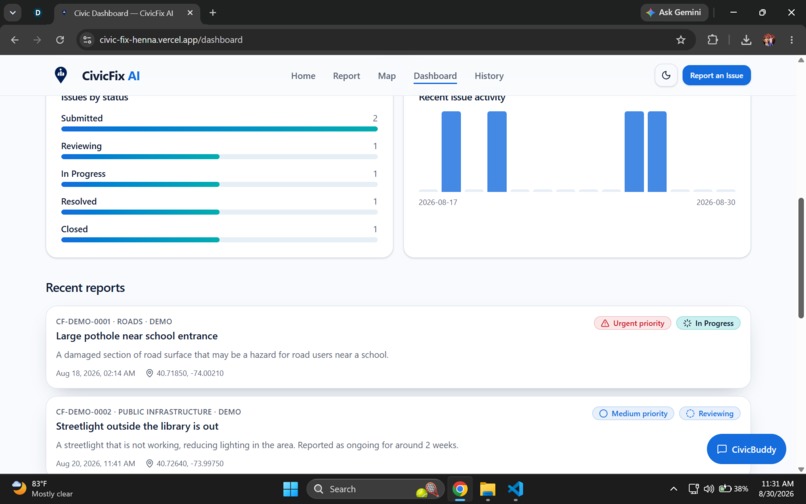This screenshot has width=806, height=504.
Task: Open Chrome's three-dot menu
Action: [x=791, y=40]
